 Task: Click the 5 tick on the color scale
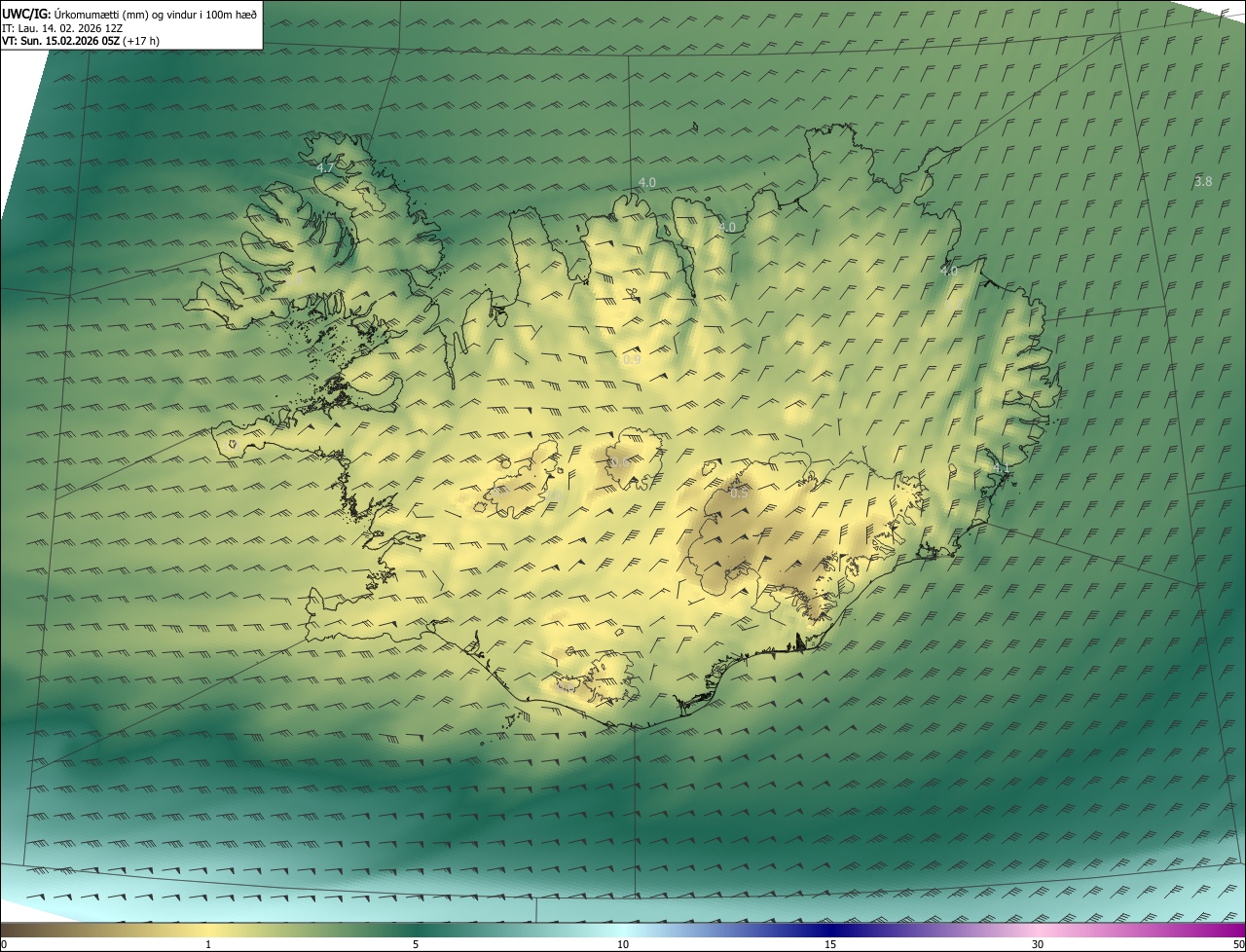[x=416, y=944]
